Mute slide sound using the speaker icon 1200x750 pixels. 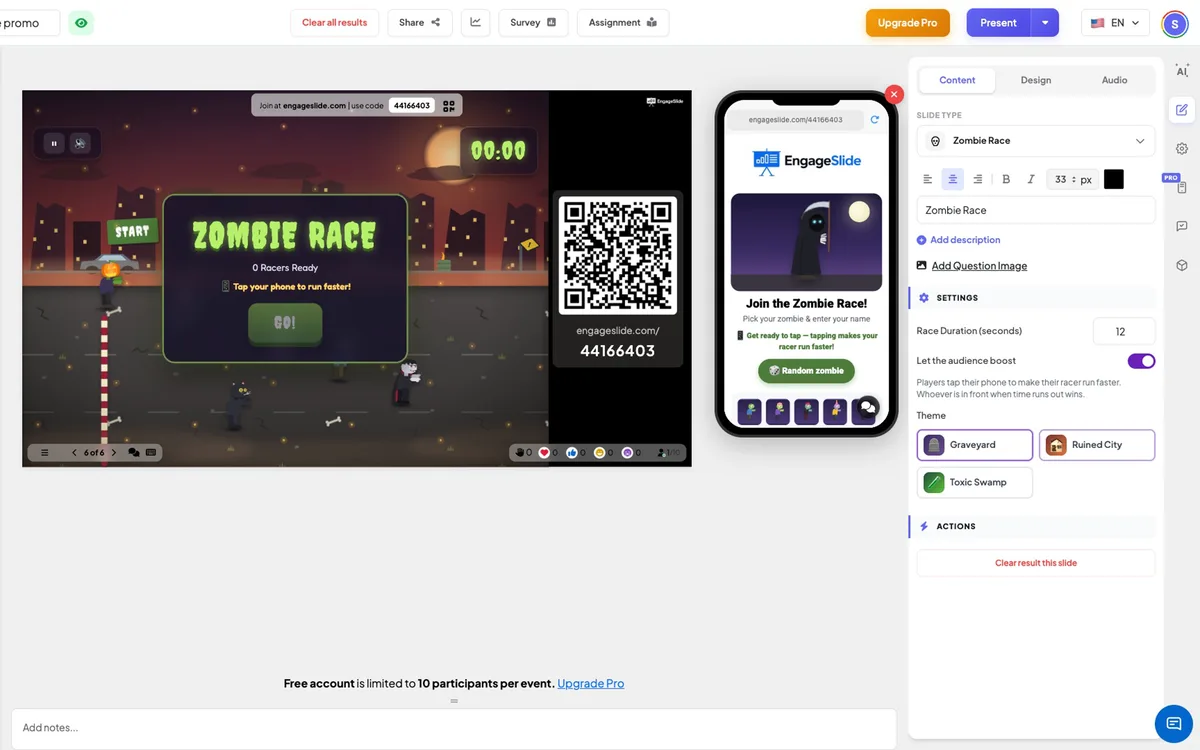pos(80,144)
